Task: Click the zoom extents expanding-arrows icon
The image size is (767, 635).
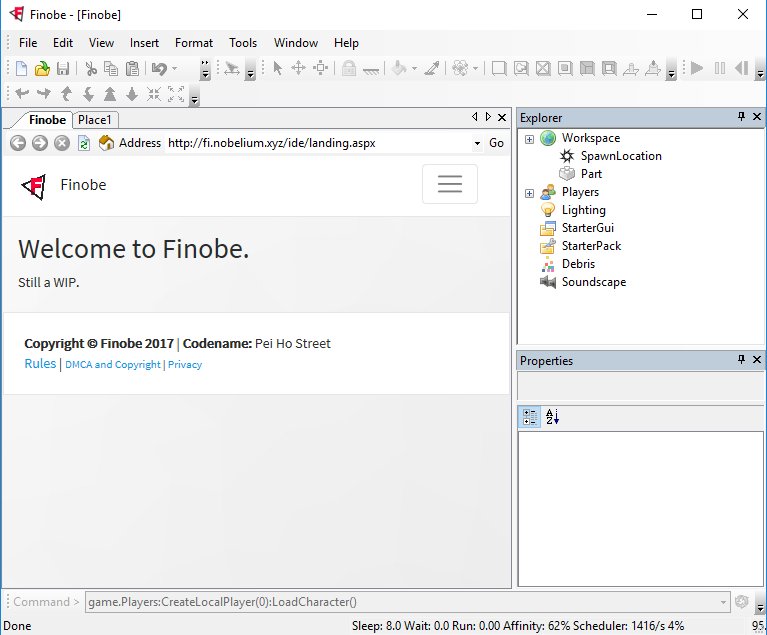Action: coord(176,93)
